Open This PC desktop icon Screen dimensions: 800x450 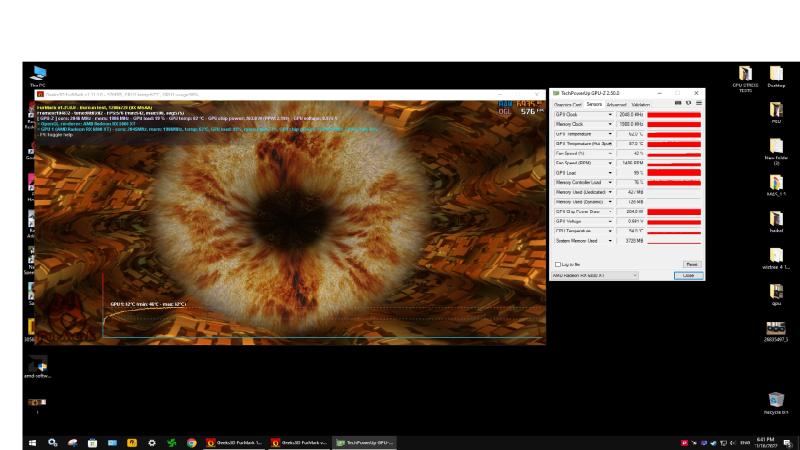[x=39, y=74]
